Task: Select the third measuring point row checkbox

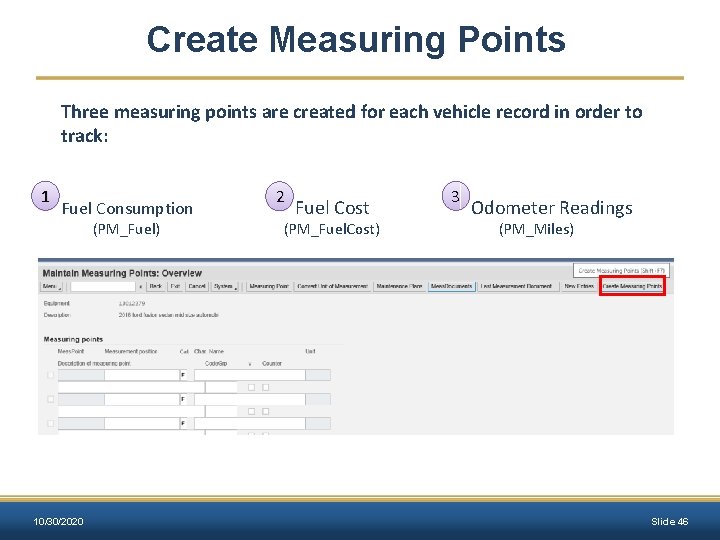Action: pyautogui.click(x=51, y=423)
